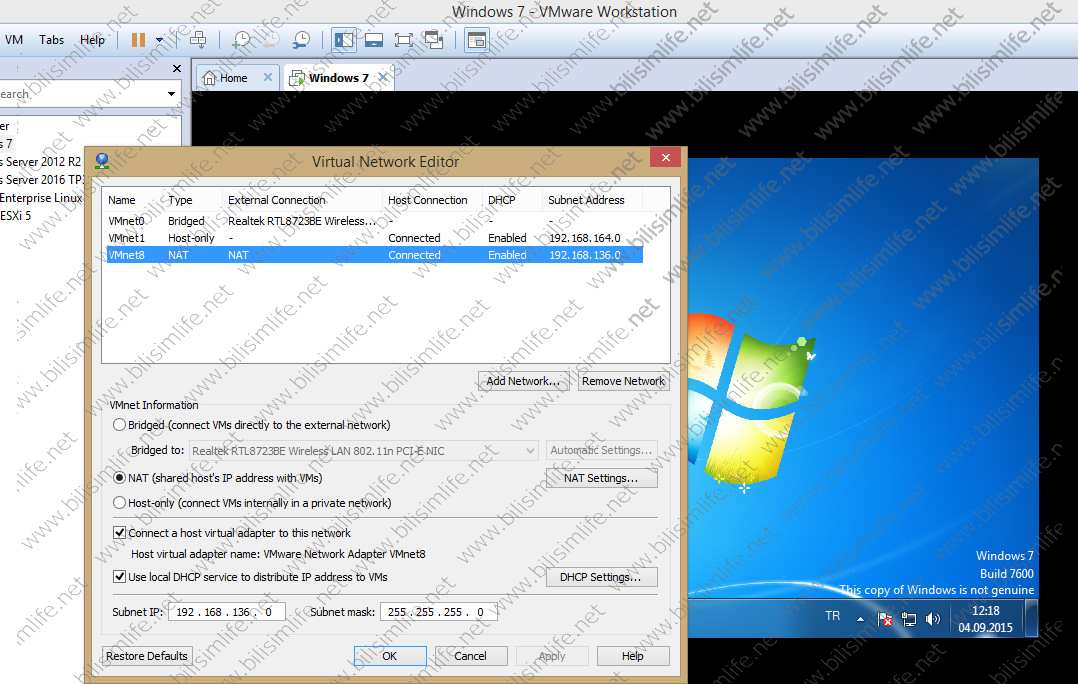Revert the virtual machine to its snapshot
1078x684 pixels.
coord(271,40)
